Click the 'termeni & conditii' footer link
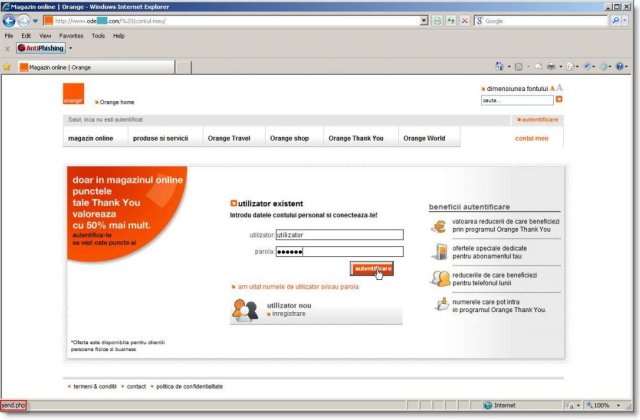This screenshot has width=640, height=420. [x=95, y=386]
